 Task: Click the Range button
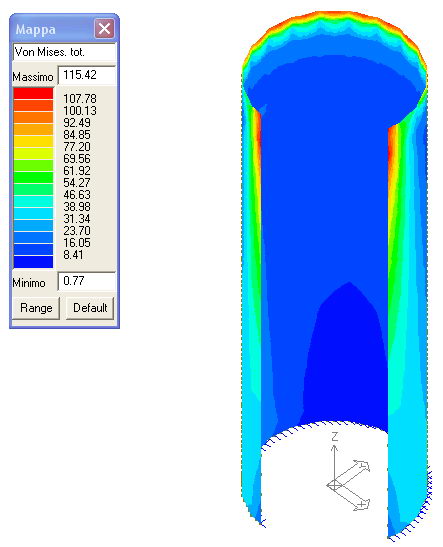(x=36, y=308)
